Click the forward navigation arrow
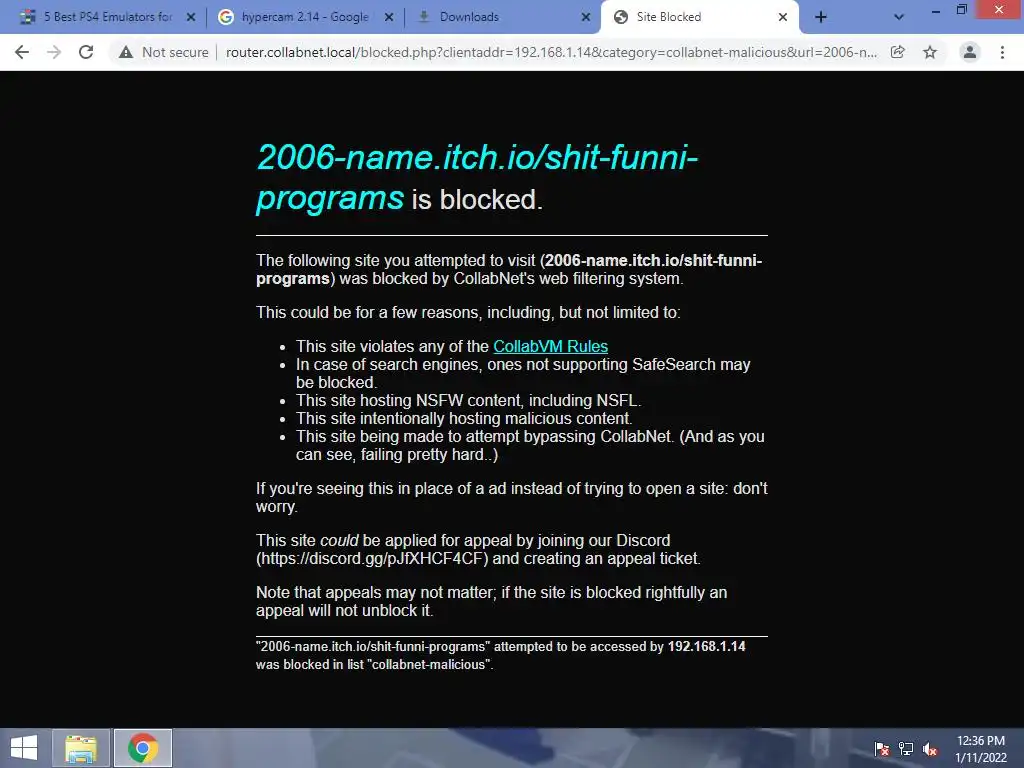 54,52
